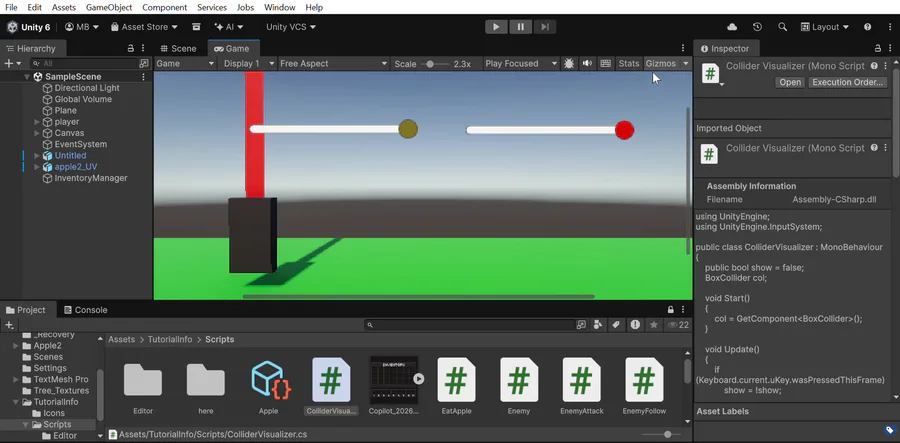Click Project panel add asset plus button
This screenshot has width=900, height=443.
point(9,325)
